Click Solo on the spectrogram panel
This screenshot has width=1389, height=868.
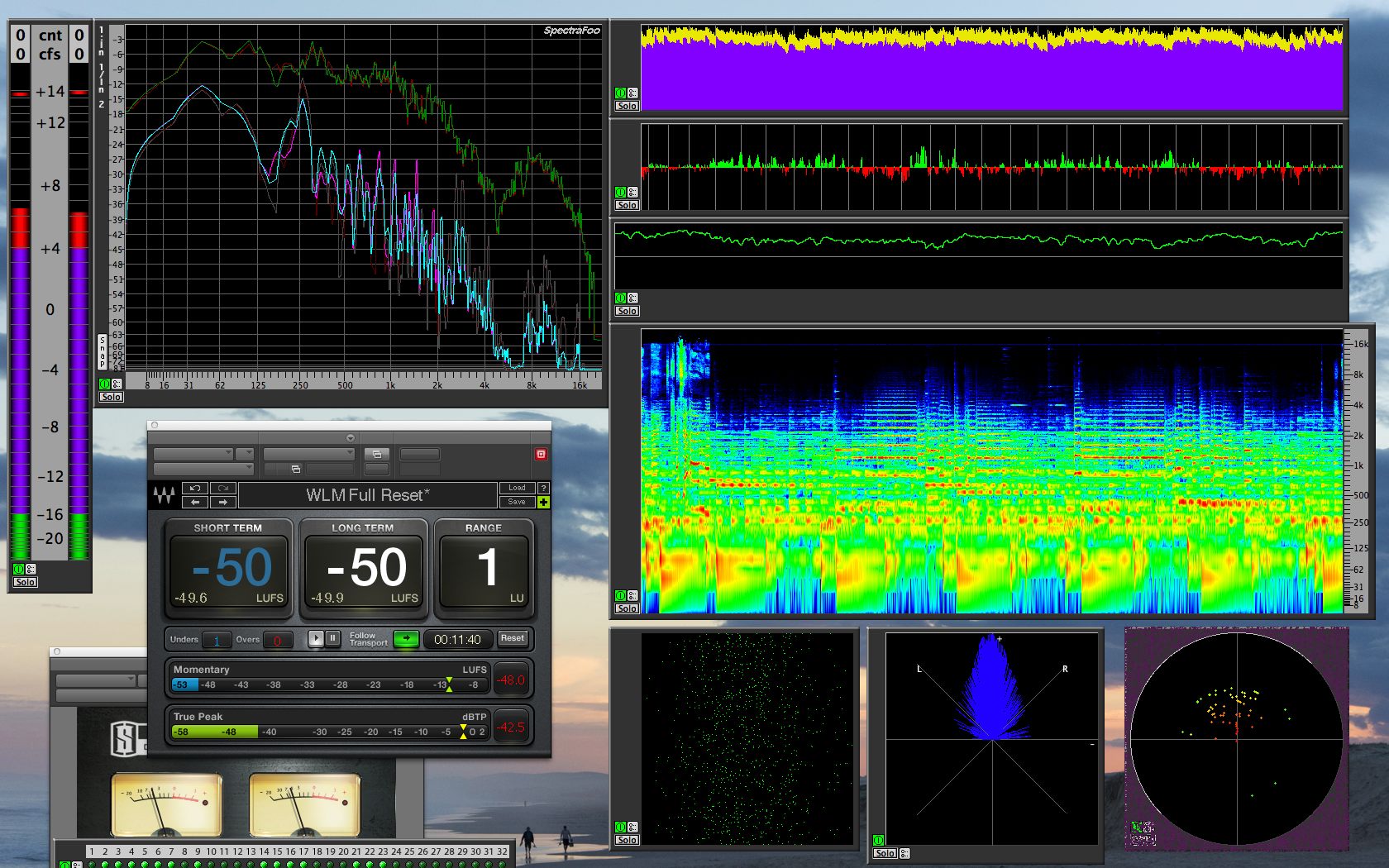tap(627, 608)
